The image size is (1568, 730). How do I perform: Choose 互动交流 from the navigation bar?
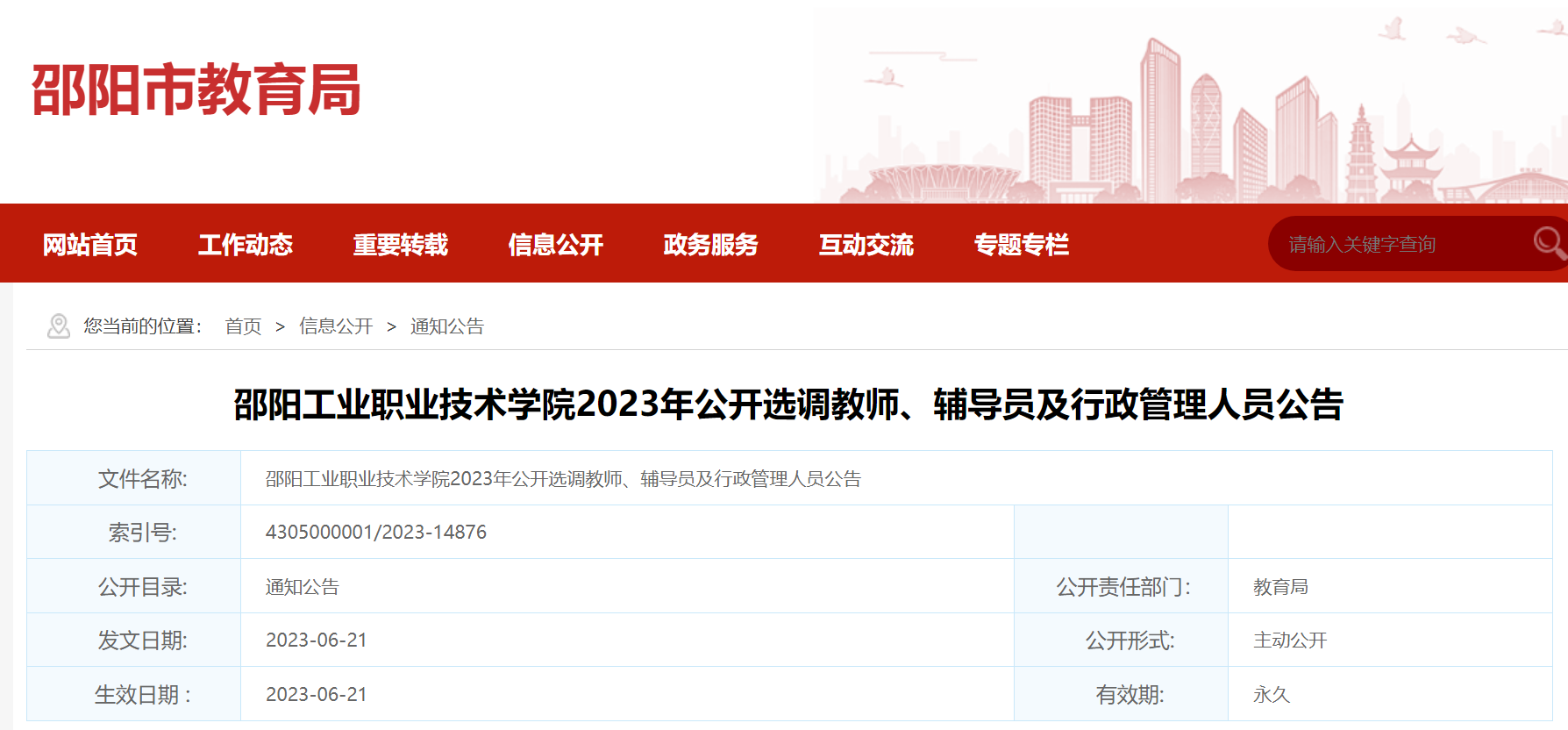[x=866, y=244]
